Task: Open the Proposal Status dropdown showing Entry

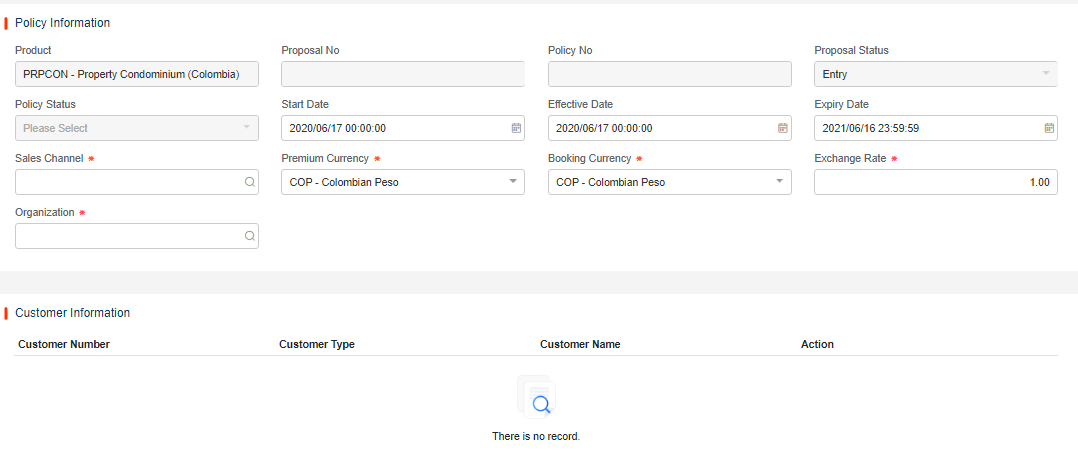Action: pyautogui.click(x=935, y=74)
